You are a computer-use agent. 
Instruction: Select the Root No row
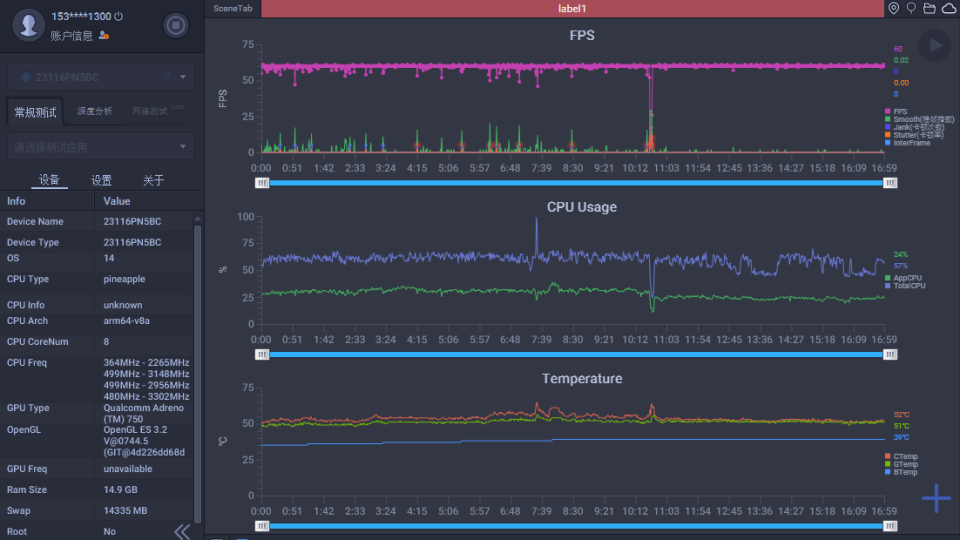coord(97,531)
